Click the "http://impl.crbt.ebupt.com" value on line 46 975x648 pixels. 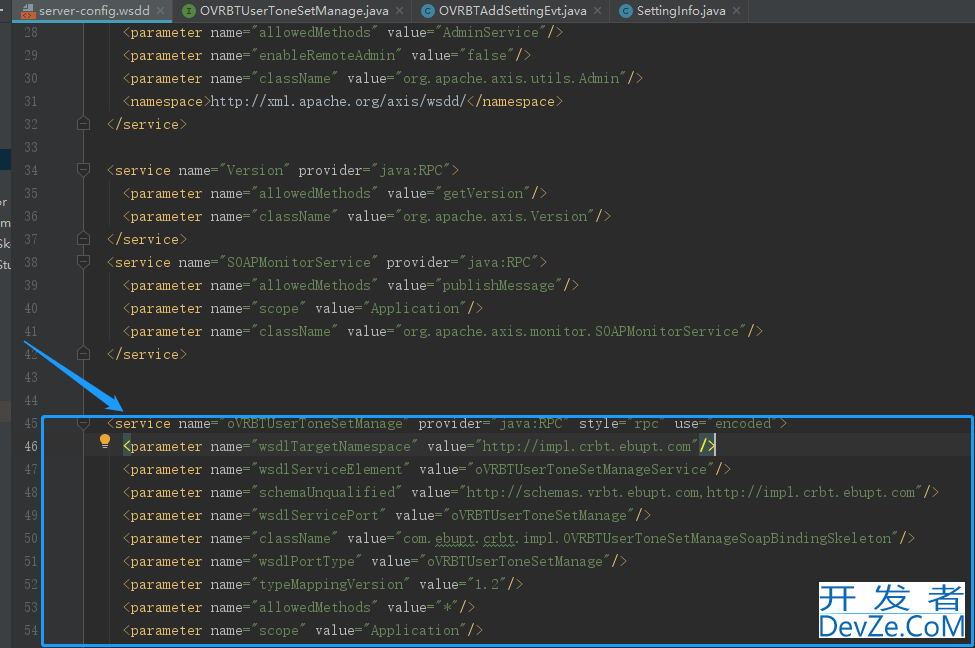pos(586,447)
